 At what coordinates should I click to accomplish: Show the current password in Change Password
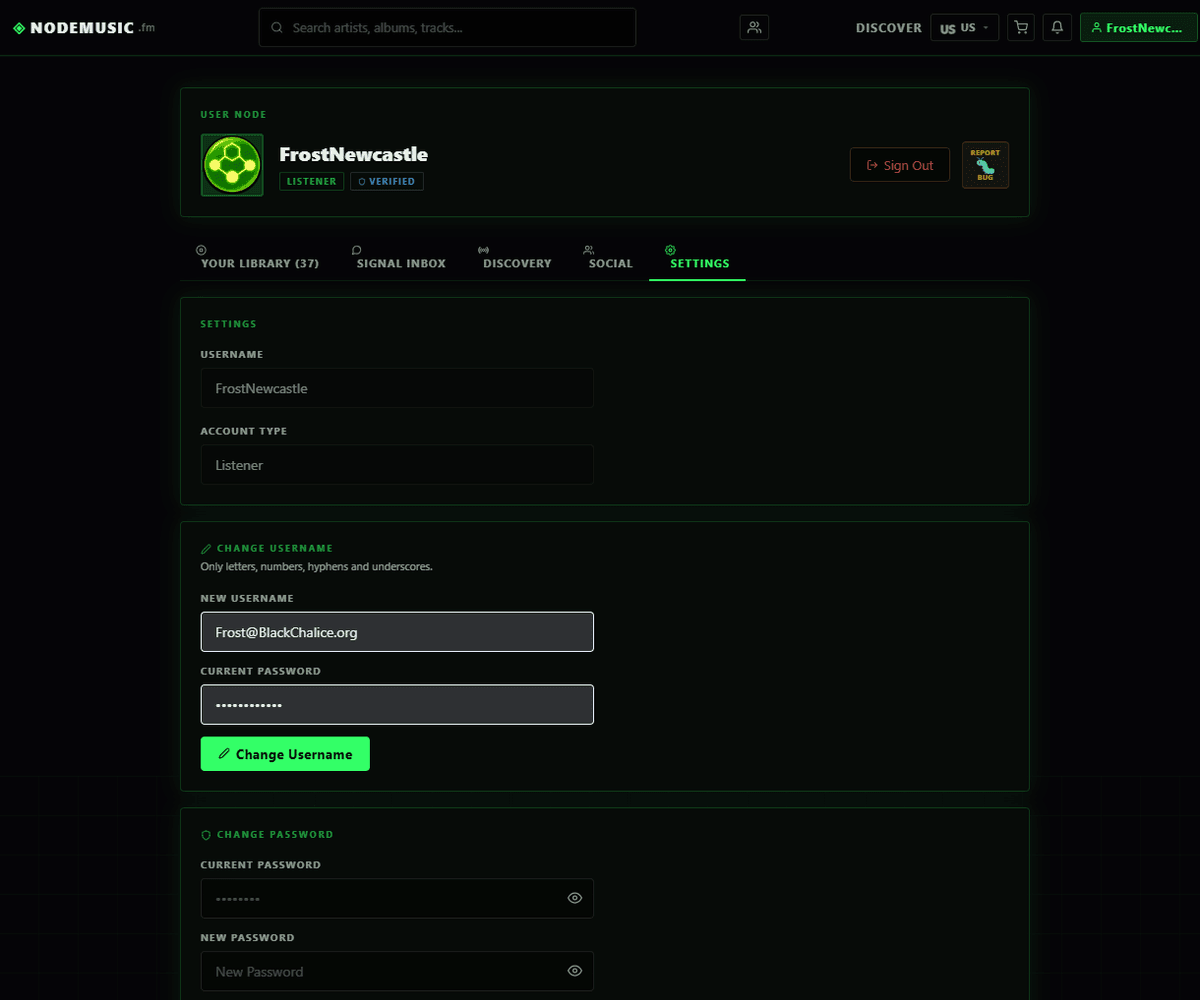point(575,898)
